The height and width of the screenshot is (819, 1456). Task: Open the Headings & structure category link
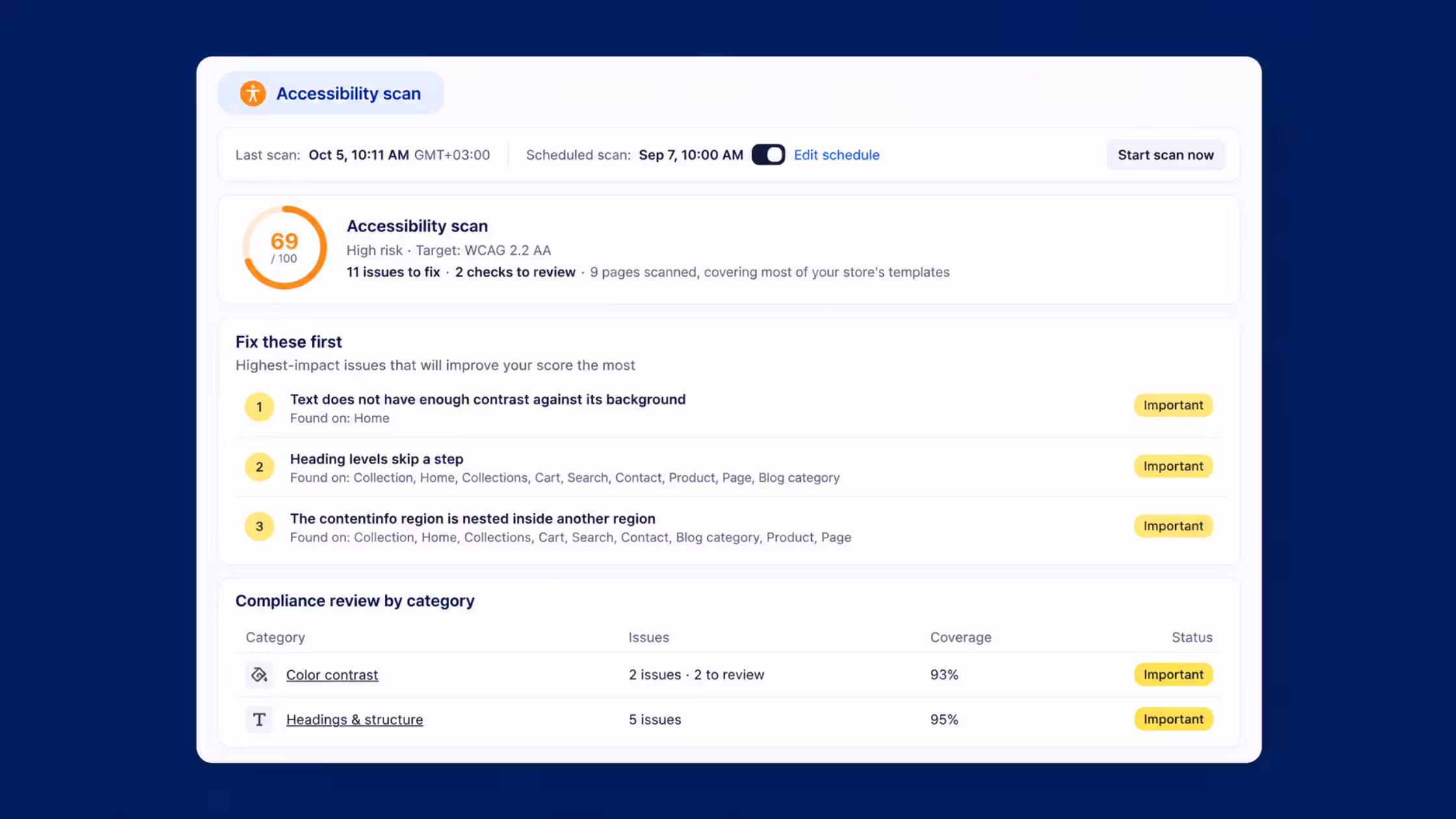coord(354,720)
